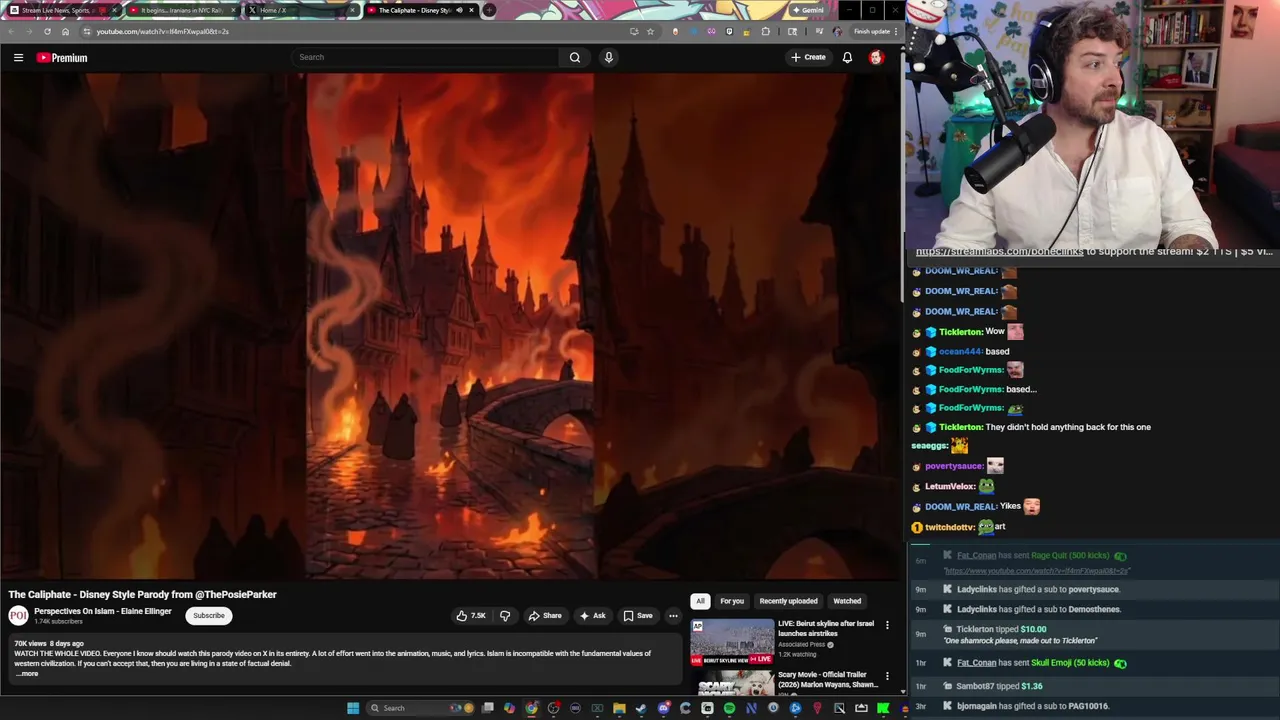Open Windows Start menu

point(353,708)
